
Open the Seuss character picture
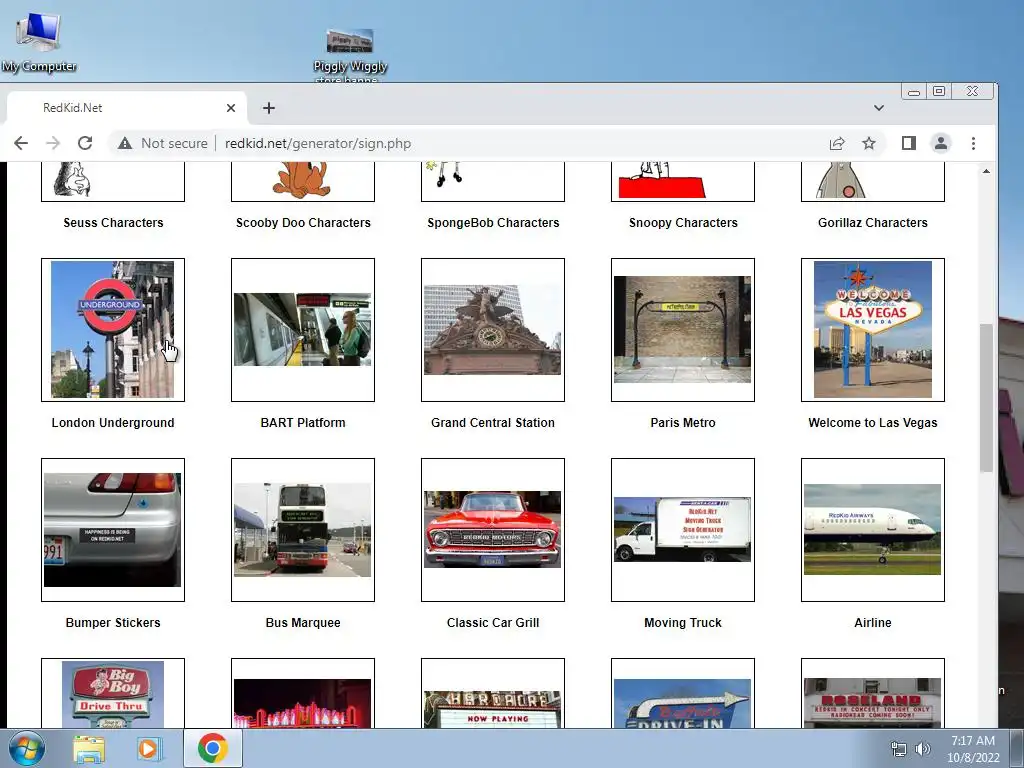coord(113,182)
